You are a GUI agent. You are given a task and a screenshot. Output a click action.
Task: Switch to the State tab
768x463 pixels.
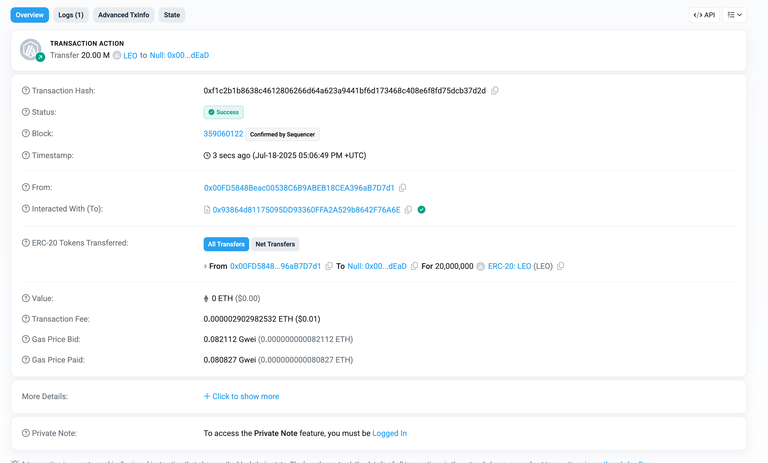(172, 15)
